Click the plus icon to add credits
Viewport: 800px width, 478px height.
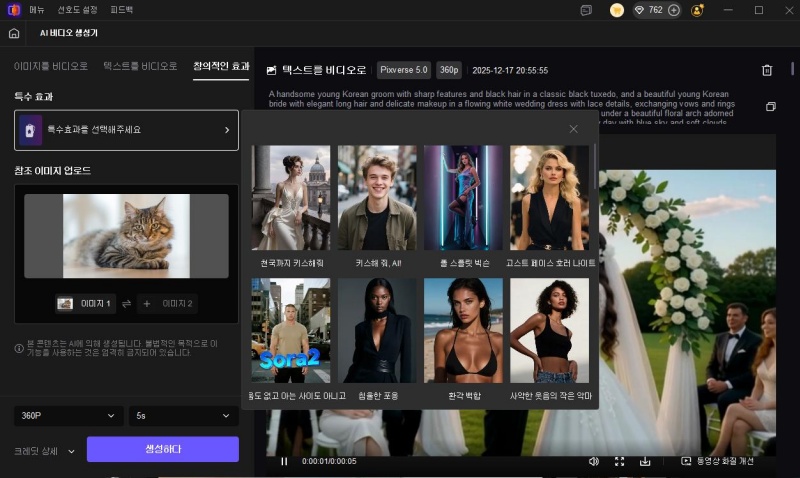click(x=674, y=10)
